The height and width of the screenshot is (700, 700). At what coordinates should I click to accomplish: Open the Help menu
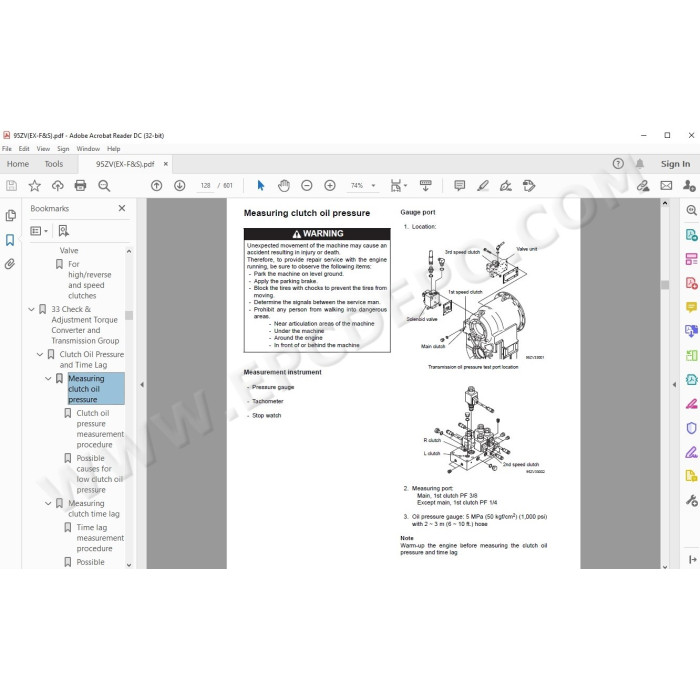tap(113, 149)
